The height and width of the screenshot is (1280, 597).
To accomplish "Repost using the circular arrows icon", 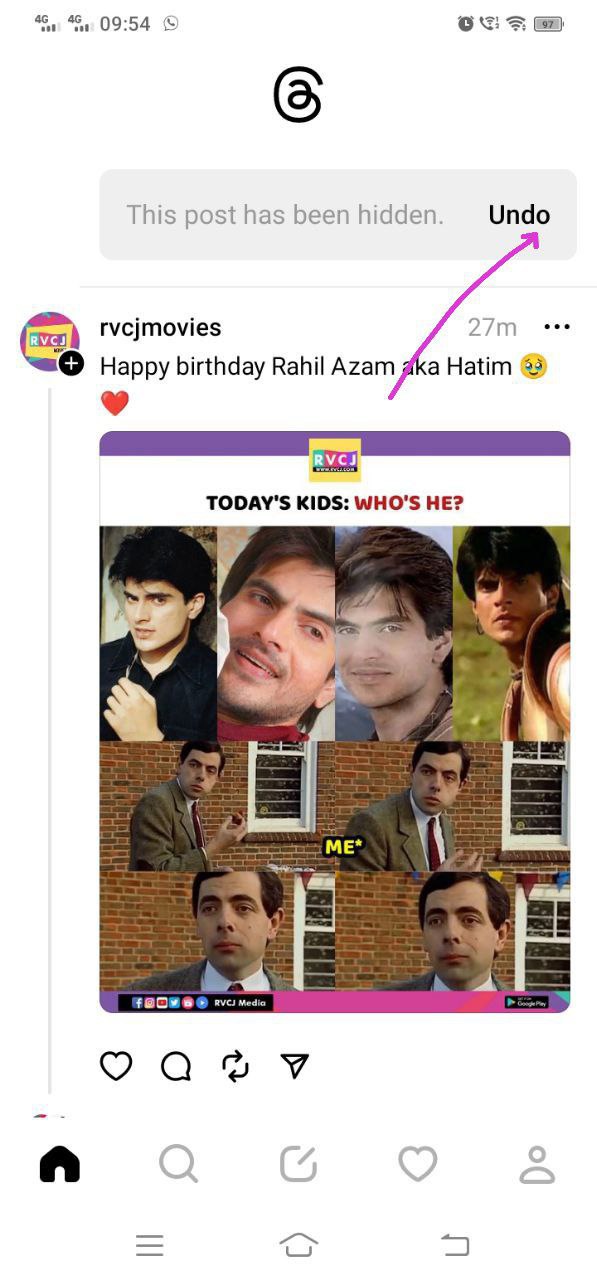I will (235, 1067).
